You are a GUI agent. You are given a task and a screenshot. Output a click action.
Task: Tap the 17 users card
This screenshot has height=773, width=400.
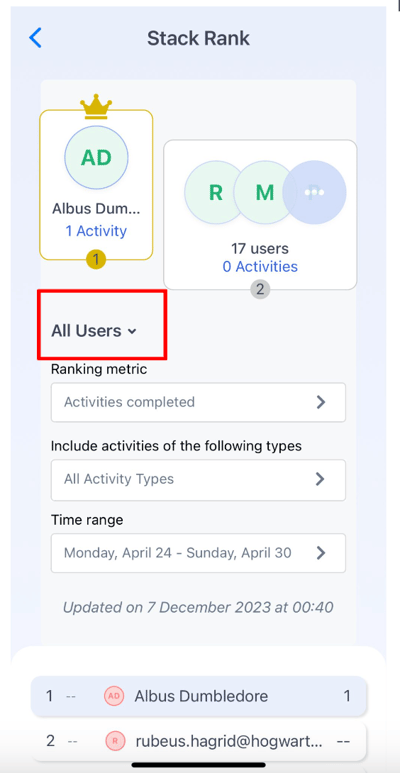(x=260, y=214)
